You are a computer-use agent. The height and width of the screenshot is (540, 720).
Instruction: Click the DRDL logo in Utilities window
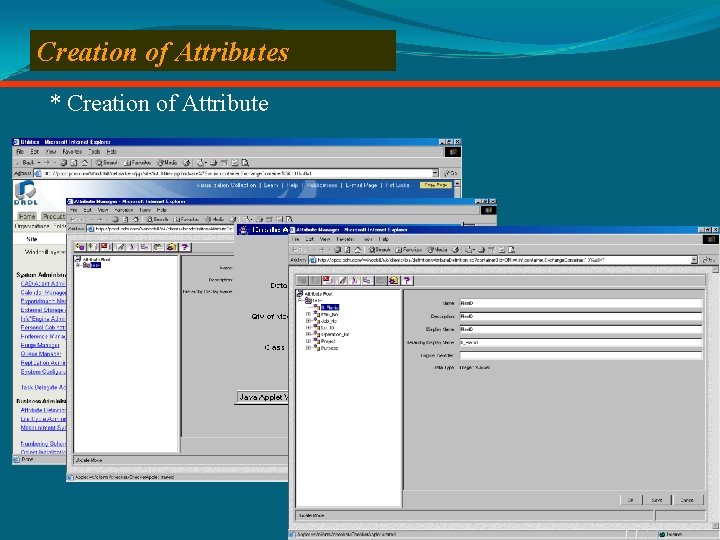coord(26,193)
